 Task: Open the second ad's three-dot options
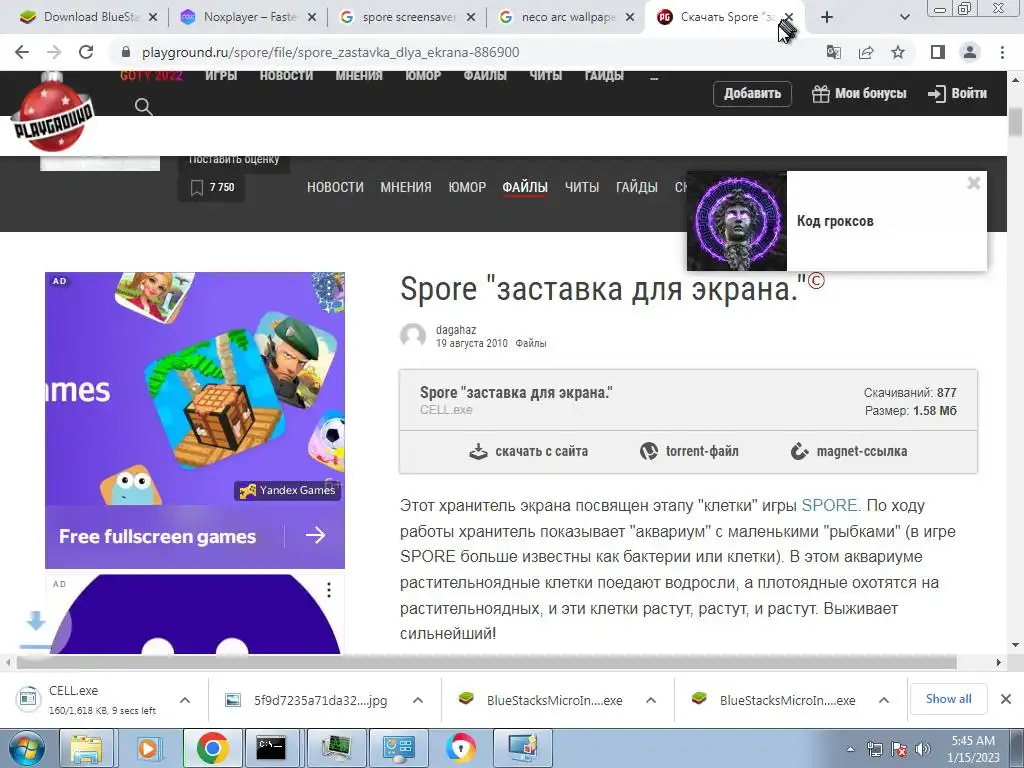coord(328,590)
